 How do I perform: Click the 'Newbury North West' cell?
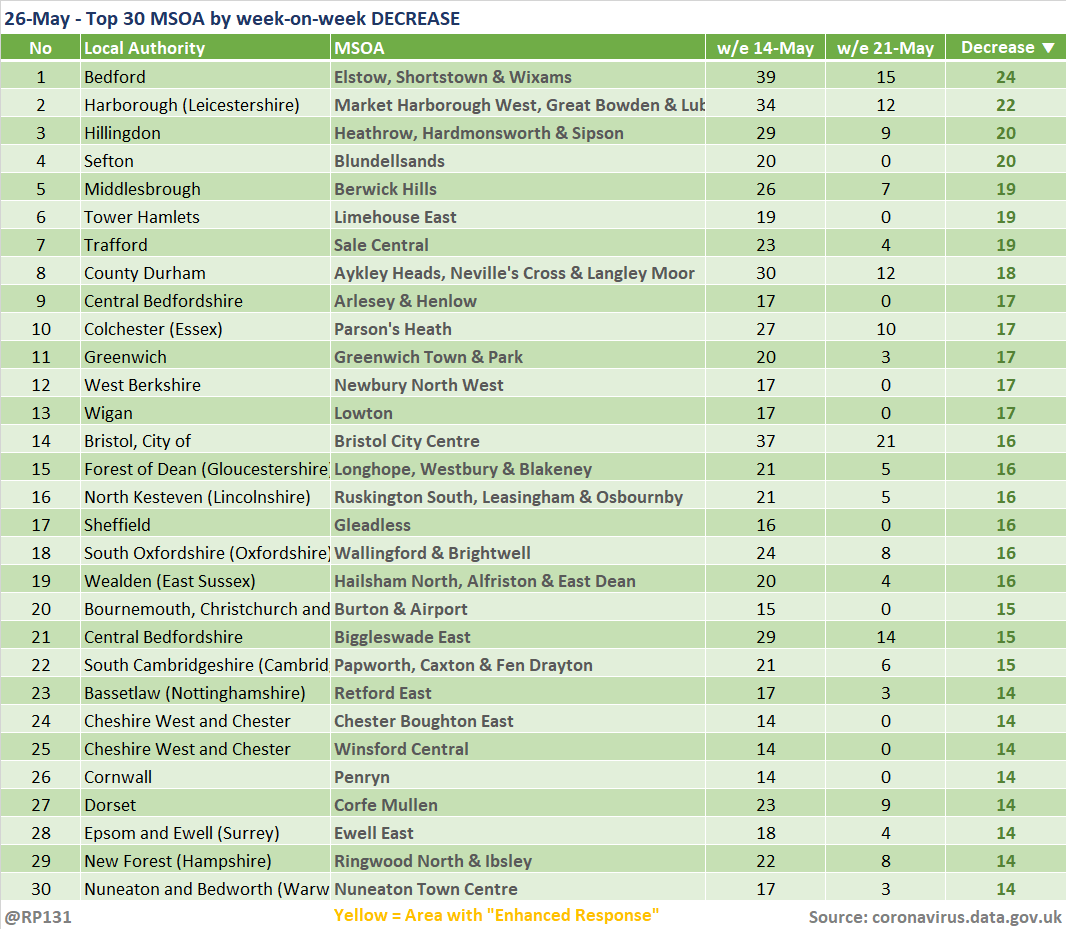click(518, 385)
